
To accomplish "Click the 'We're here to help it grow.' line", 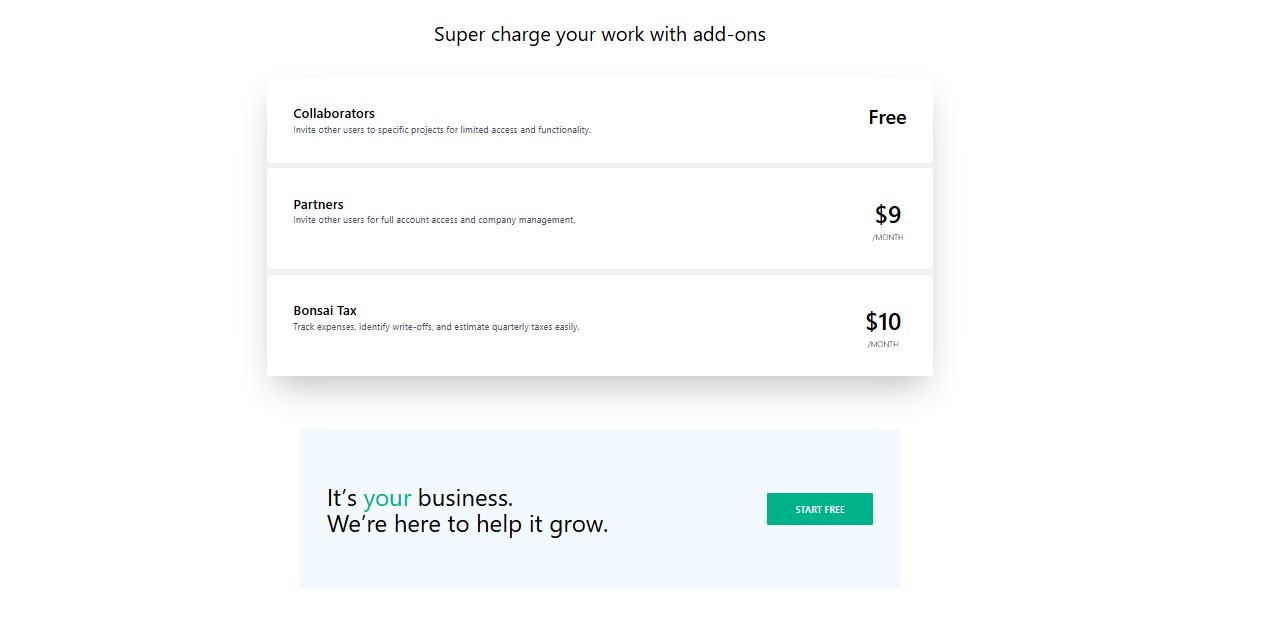I will (467, 524).
